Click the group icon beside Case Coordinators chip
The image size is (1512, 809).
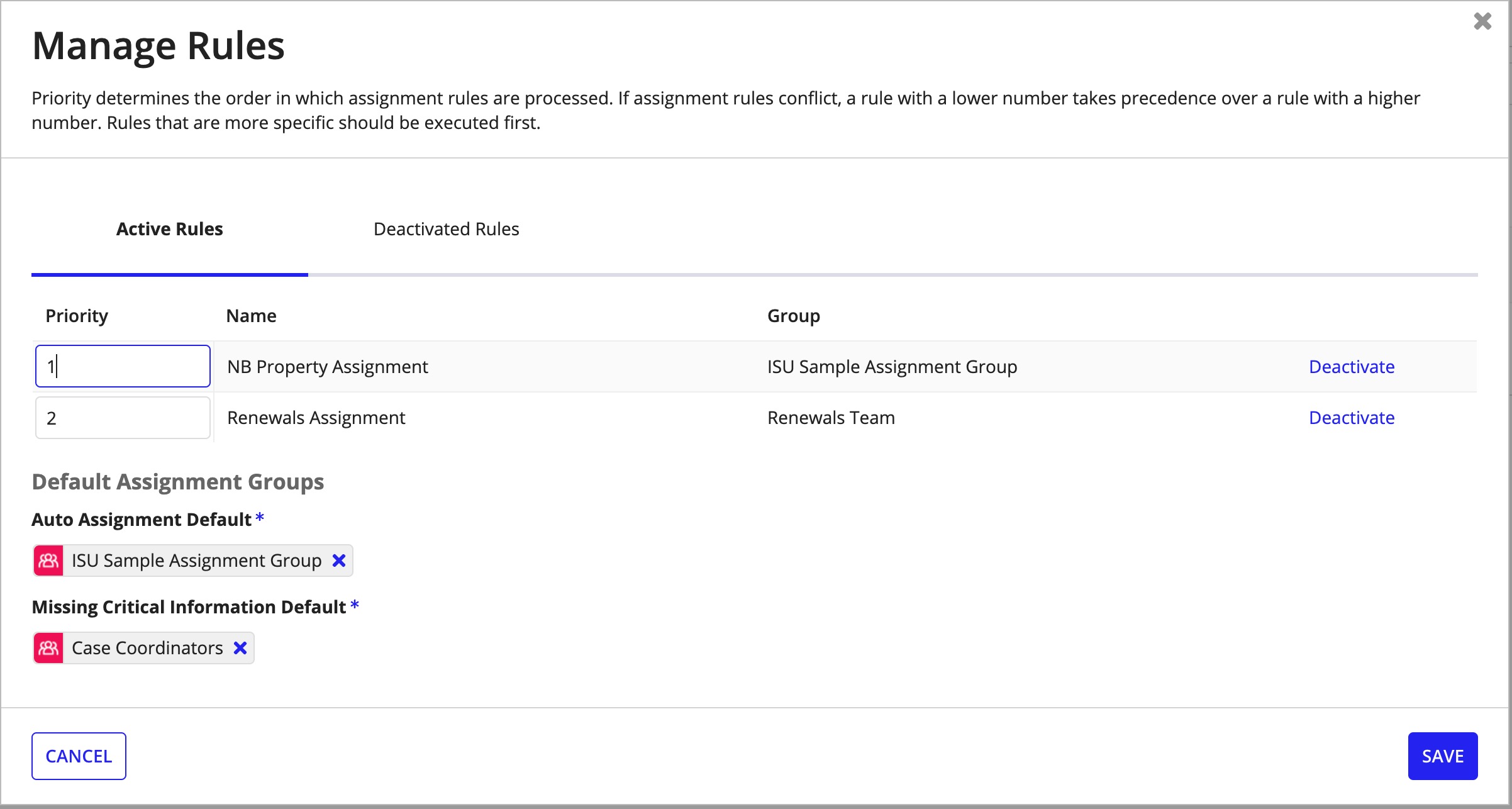pyautogui.click(x=48, y=648)
